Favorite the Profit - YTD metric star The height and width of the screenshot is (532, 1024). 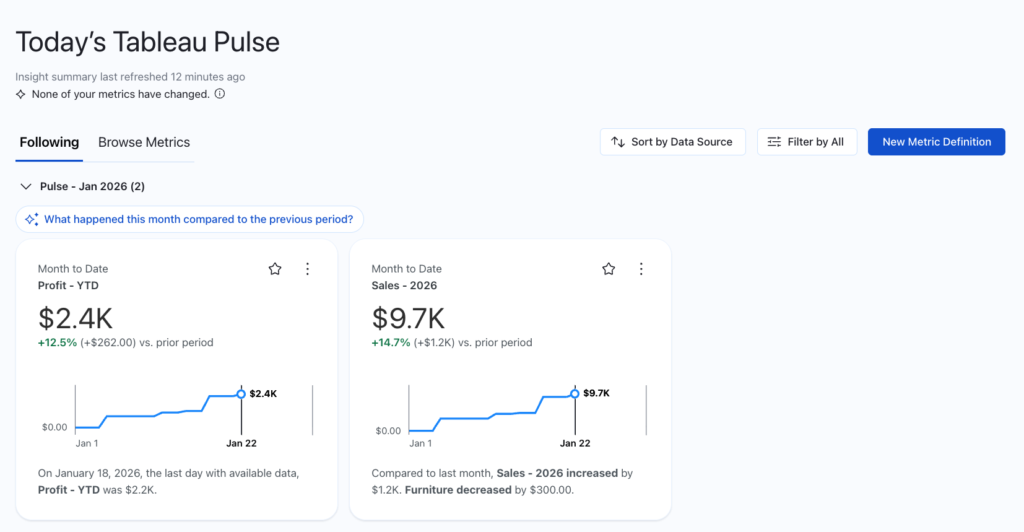click(x=275, y=269)
